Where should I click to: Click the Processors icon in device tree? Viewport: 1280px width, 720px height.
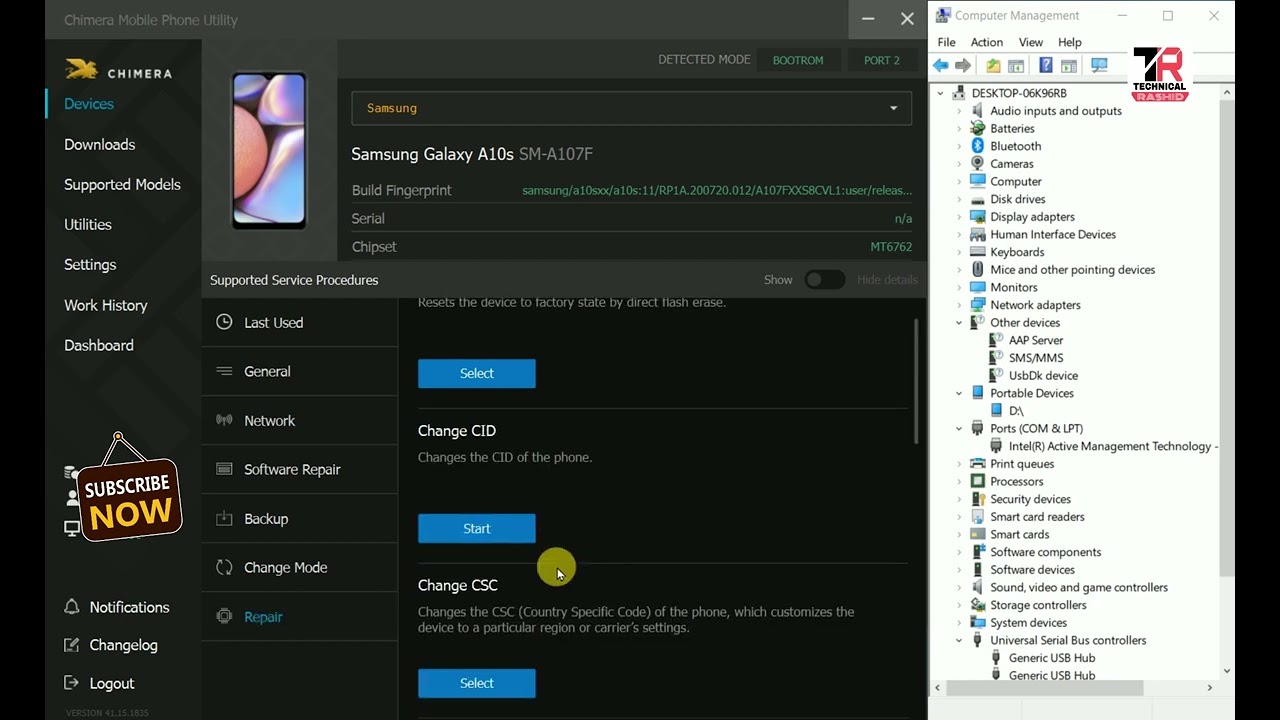tap(978, 481)
